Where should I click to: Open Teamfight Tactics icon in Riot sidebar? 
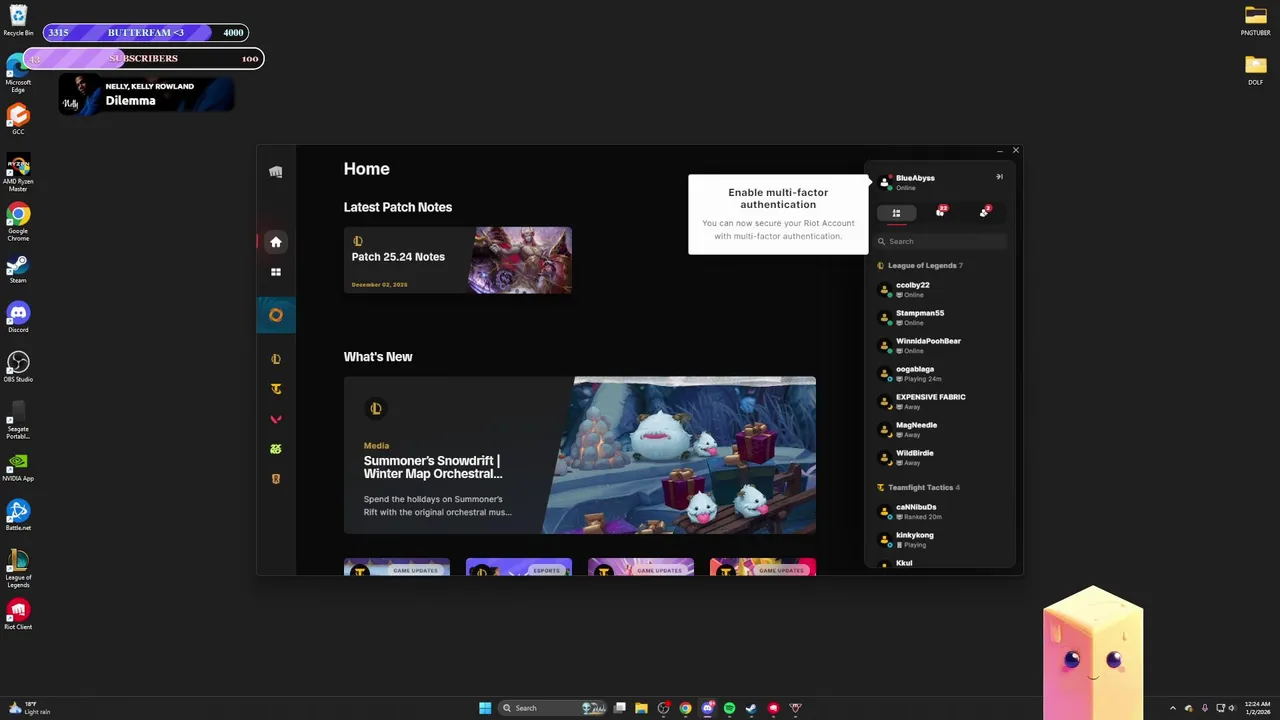click(x=276, y=389)
